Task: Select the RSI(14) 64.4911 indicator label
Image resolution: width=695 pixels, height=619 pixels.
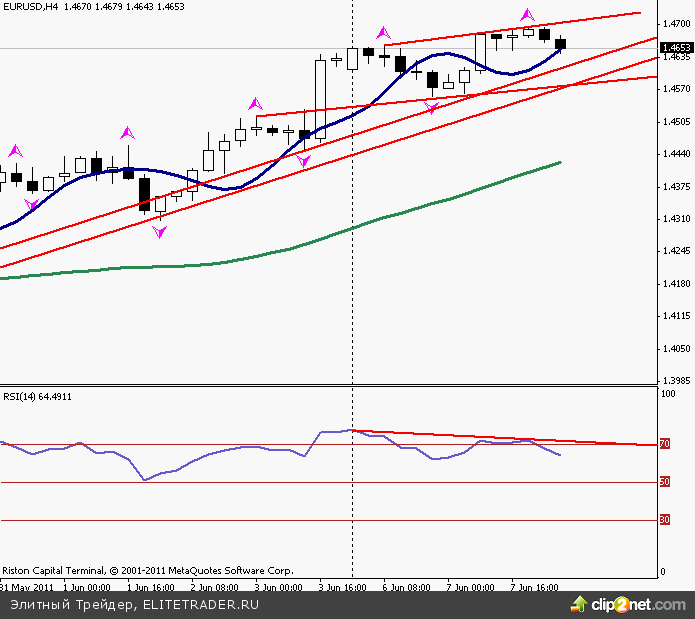Action: (37, 397)
